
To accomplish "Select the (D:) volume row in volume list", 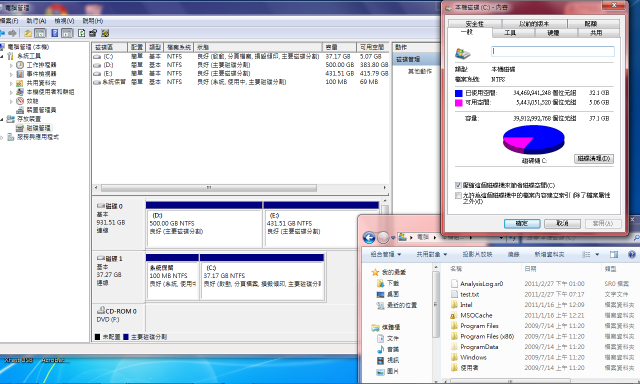I will tap(240, 65).
